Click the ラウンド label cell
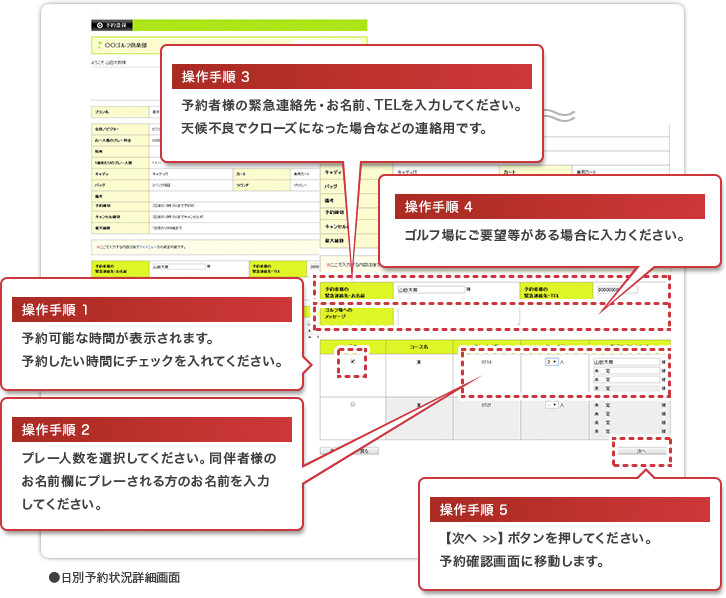The height and width of the screenshot is (598, 726). (x=261, y=185)
